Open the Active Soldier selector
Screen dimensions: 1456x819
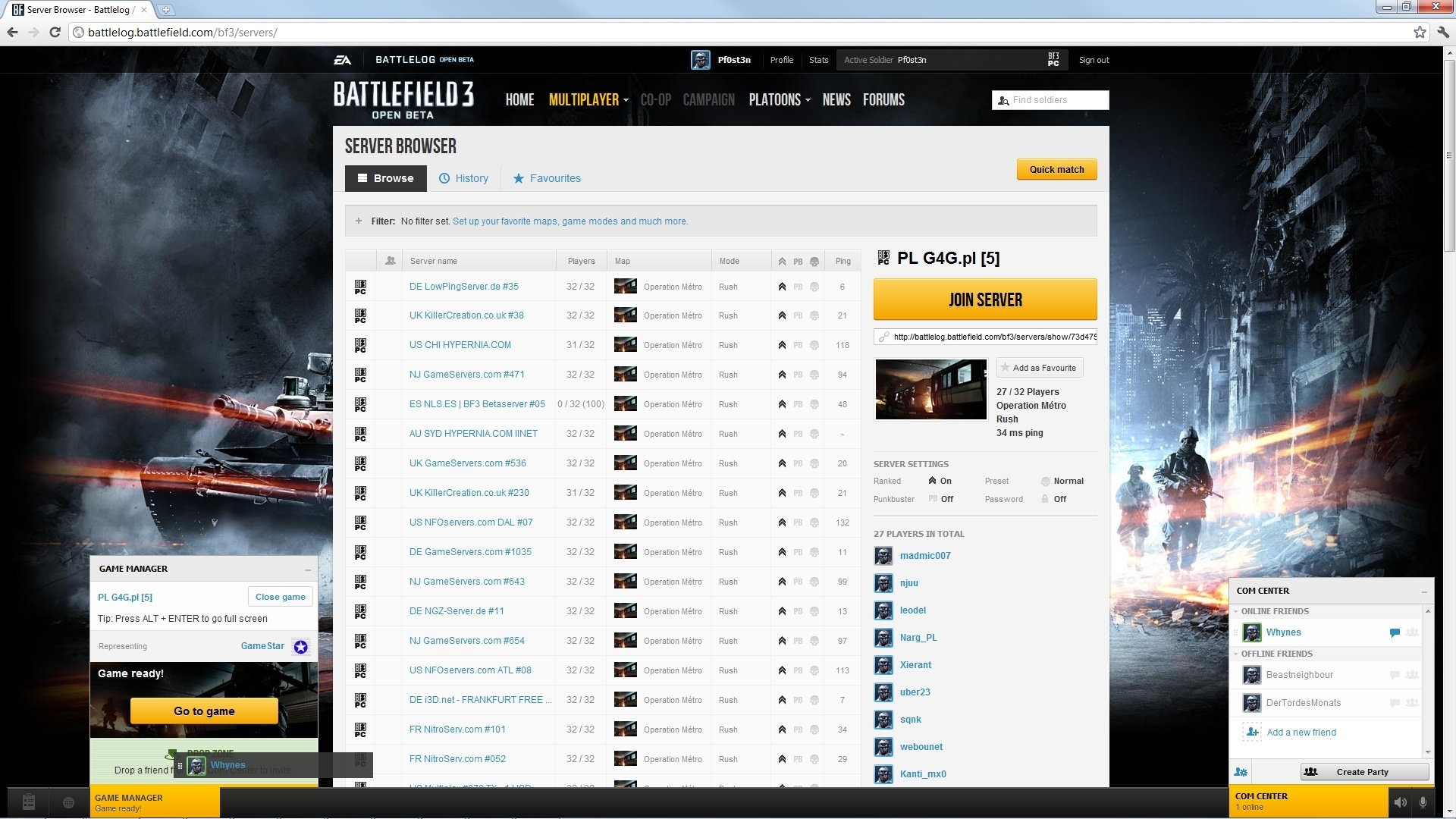pos(952,60)
